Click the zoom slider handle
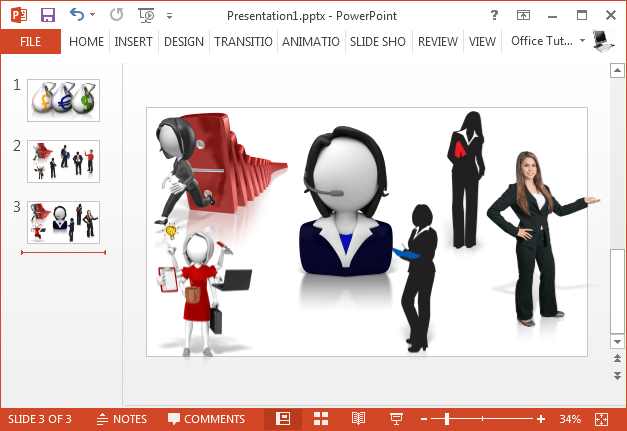 point(447,419)
